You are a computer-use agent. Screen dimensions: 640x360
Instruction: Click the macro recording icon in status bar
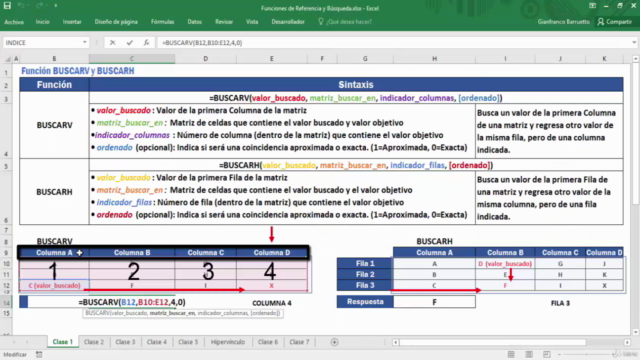(39, 354)
